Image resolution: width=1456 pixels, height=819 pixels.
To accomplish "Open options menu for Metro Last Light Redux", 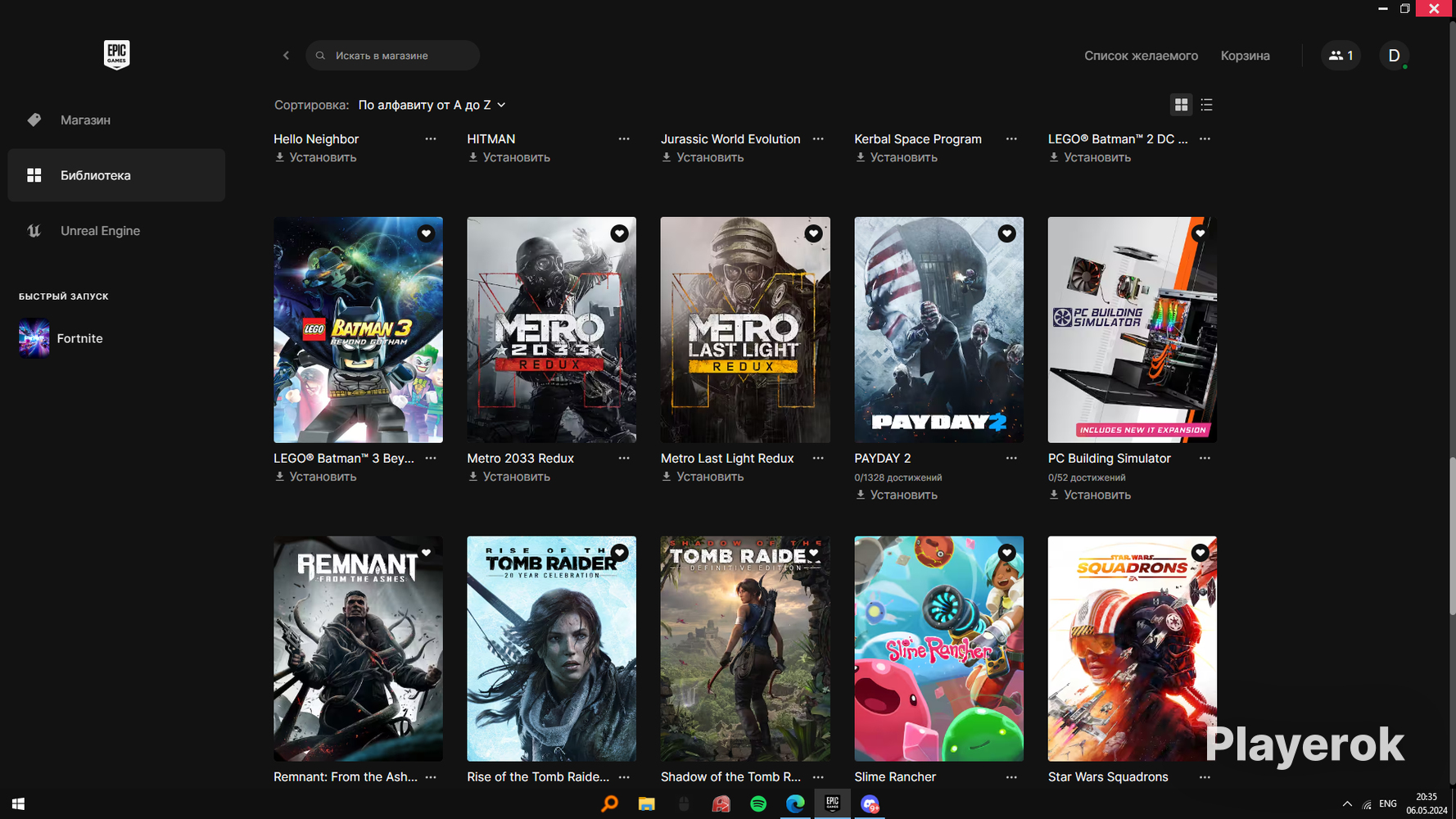I will [x=818, y=459].
